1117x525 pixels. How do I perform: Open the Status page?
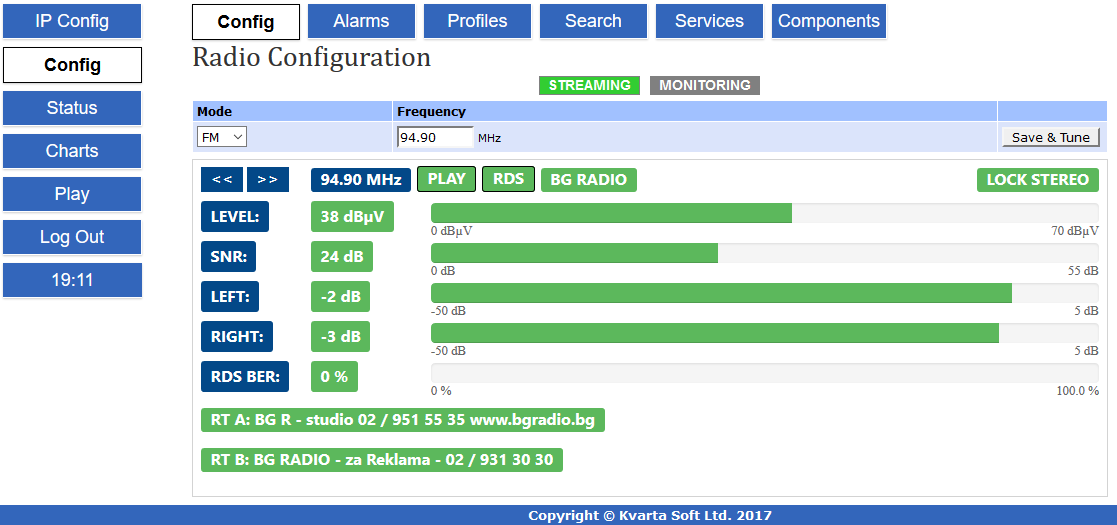(x=72, y=108)
